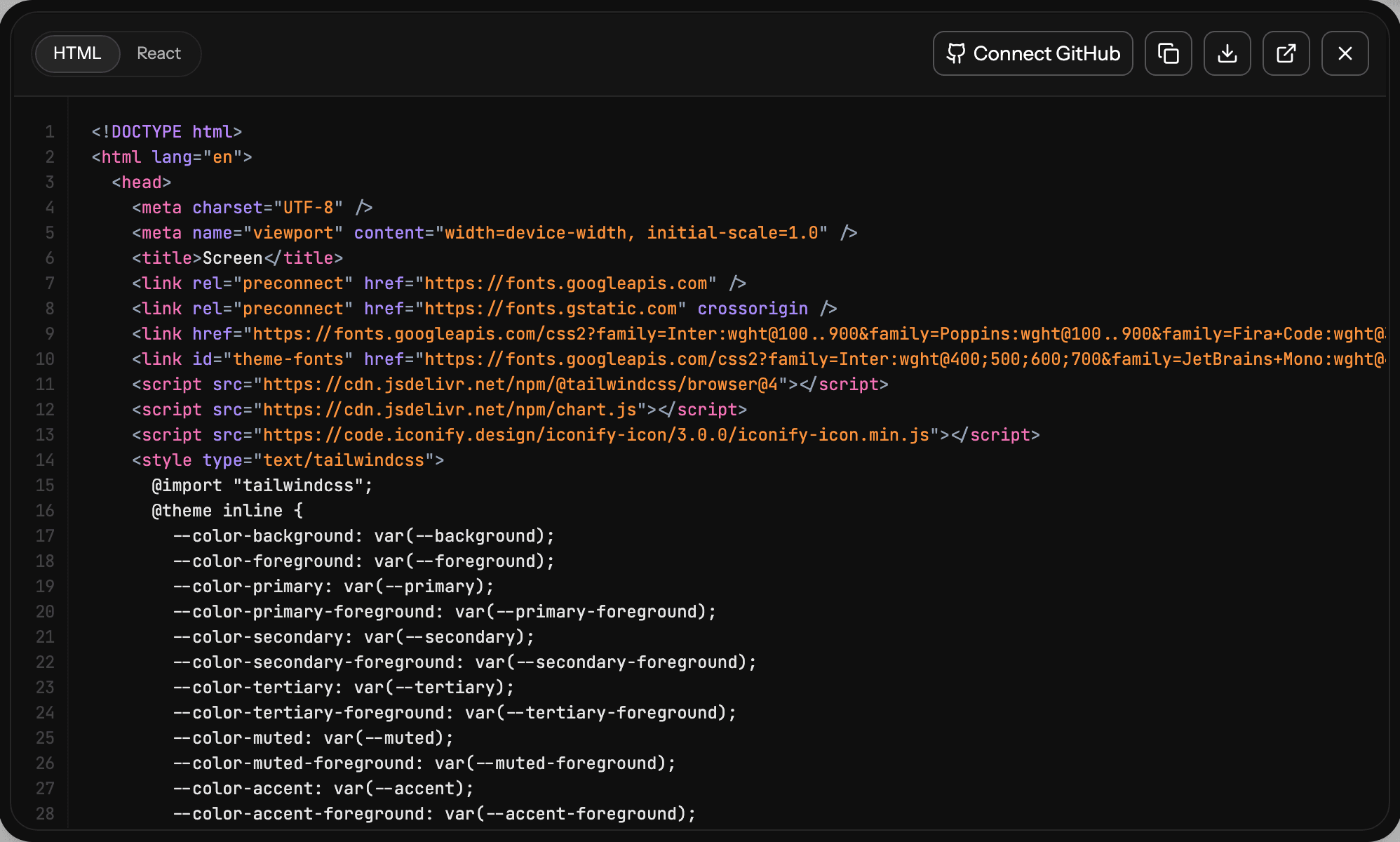Select line number 20 in gutter

point(45,612)
